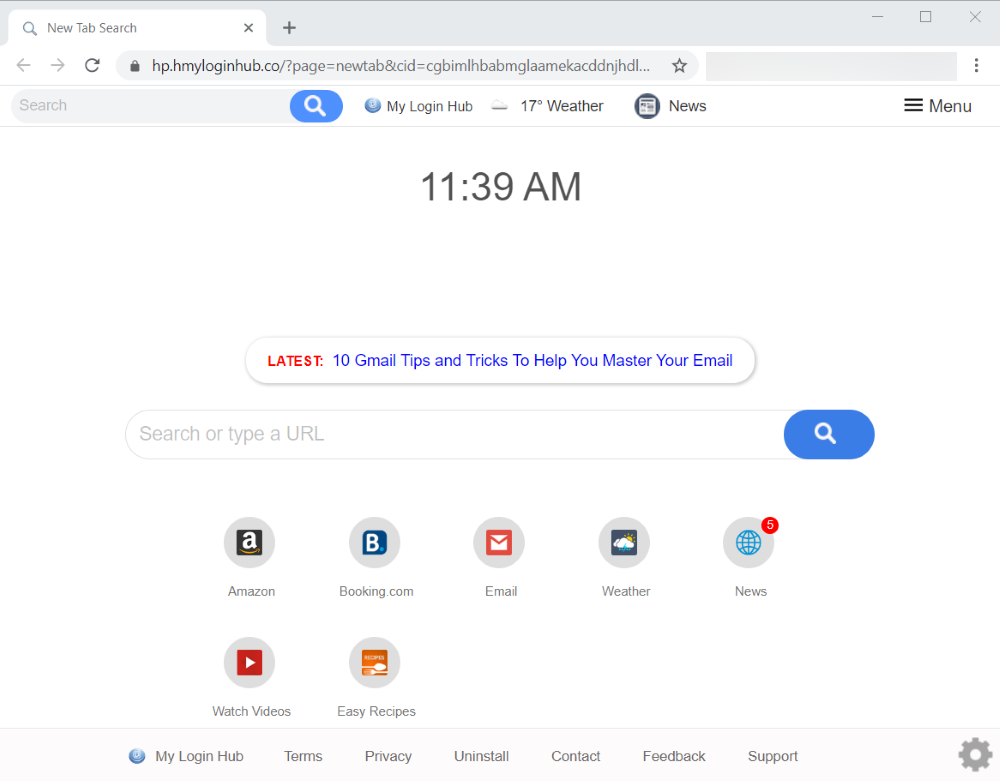
Task: Click the Amazon shortcut label
Action: point(251,592)
